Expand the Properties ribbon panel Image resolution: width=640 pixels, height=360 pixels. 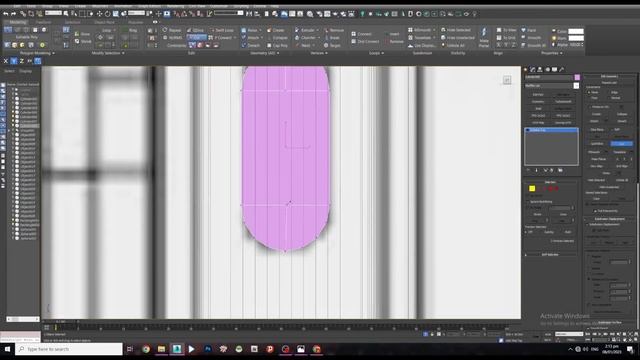click(x=551, y=53)
